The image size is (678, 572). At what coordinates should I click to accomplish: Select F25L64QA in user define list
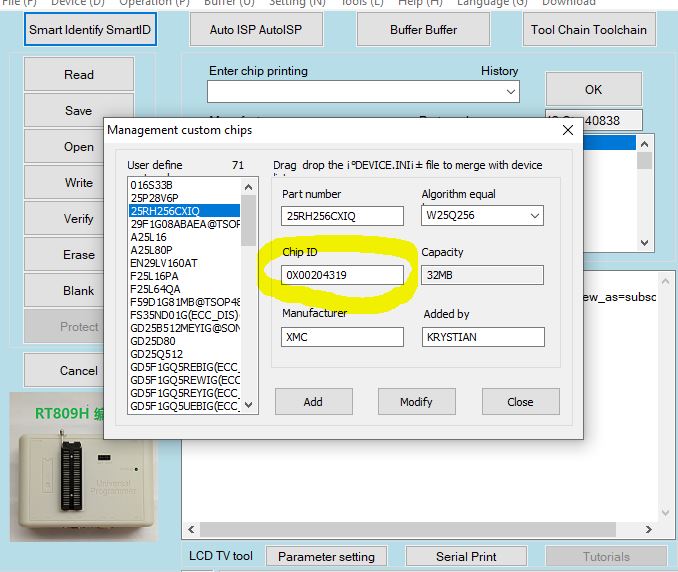coord(184,289)
